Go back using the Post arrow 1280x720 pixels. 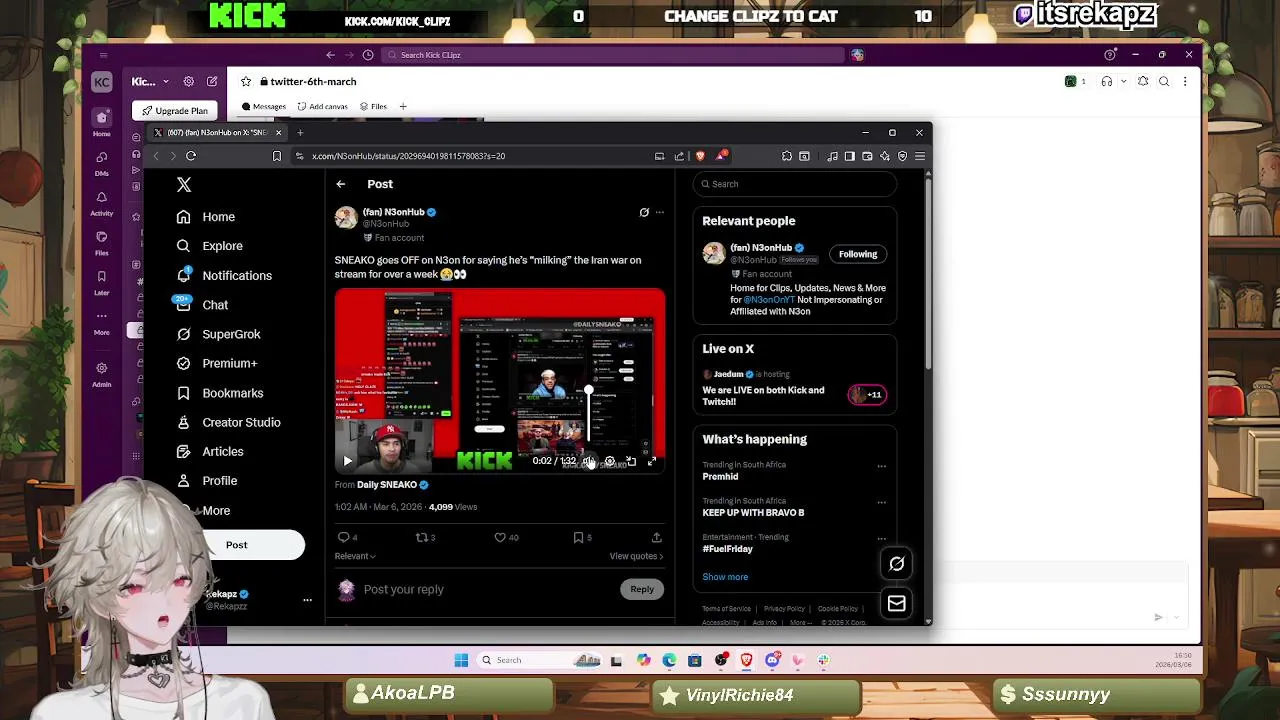(x=341, y=184)
